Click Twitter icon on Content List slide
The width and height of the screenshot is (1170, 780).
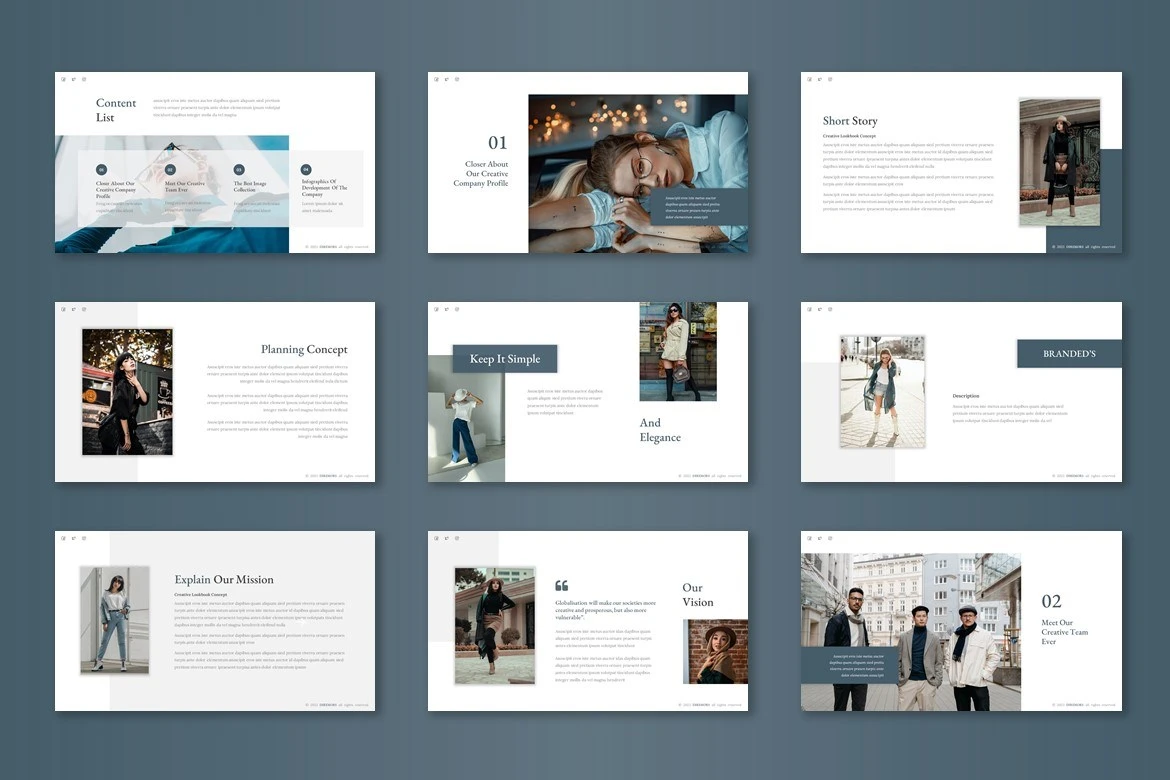pos(73,79)
